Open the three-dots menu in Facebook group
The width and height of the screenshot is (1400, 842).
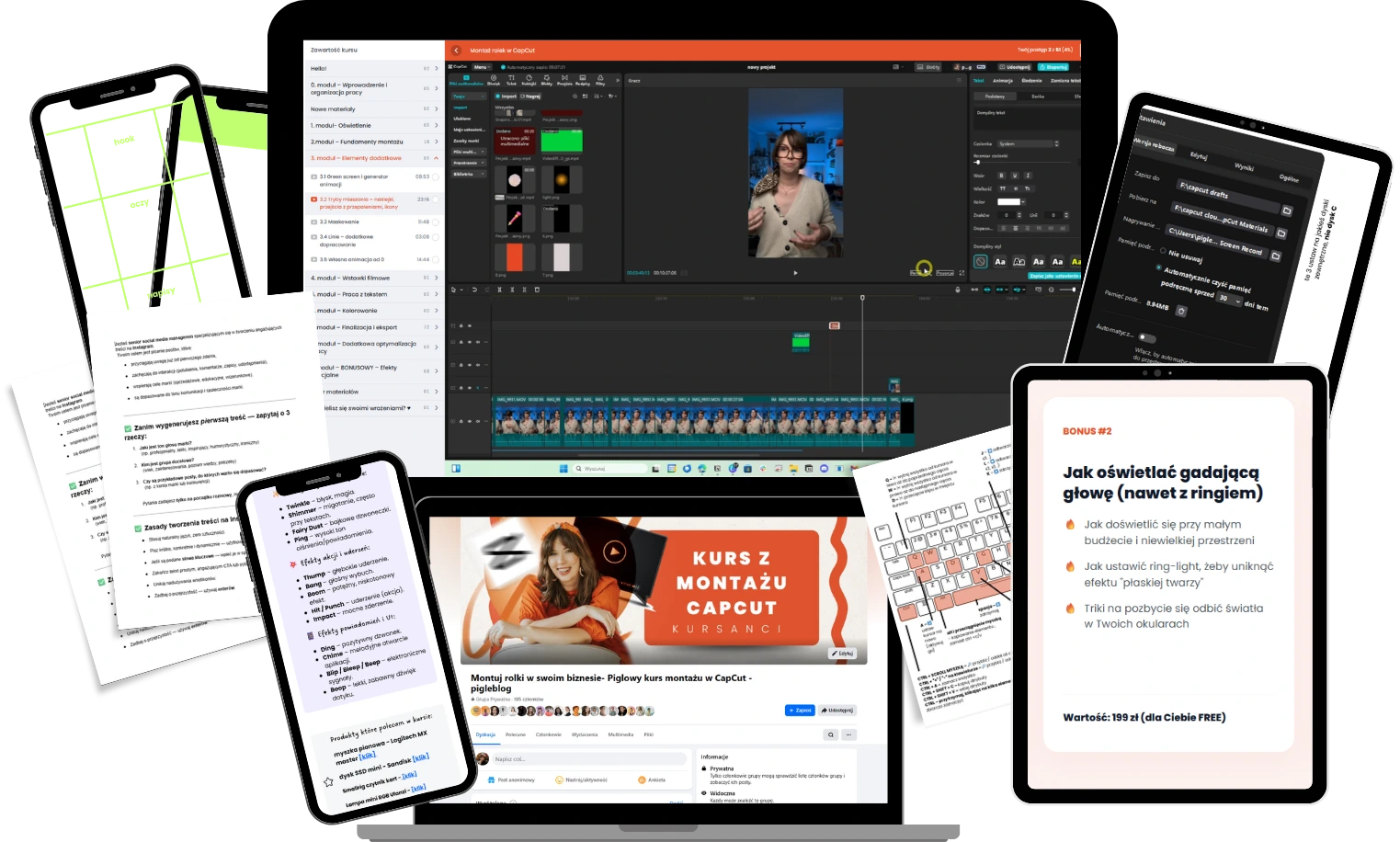pos(849,734)
